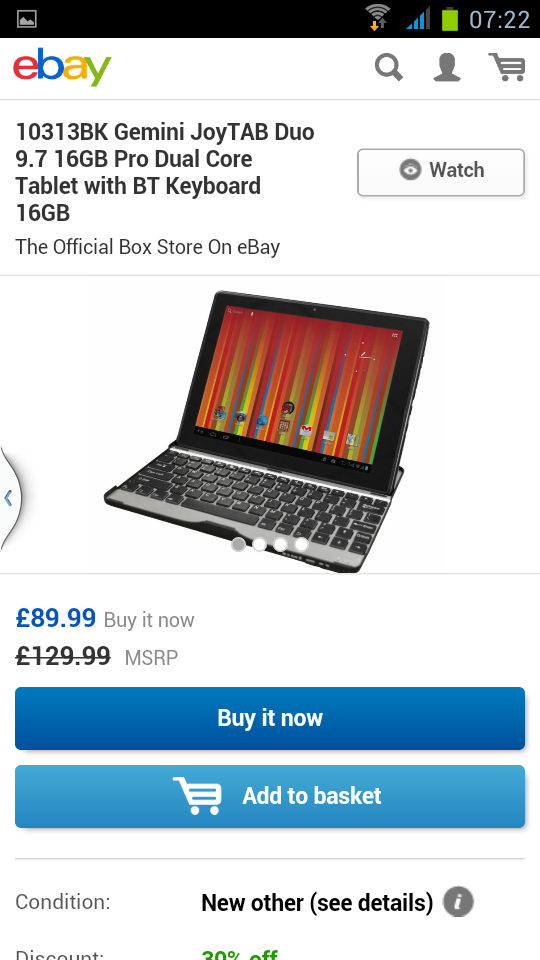This screenshot has width=540, height=960.
Task: Expand the left side drawer arrow
Action: pos(9,498)
